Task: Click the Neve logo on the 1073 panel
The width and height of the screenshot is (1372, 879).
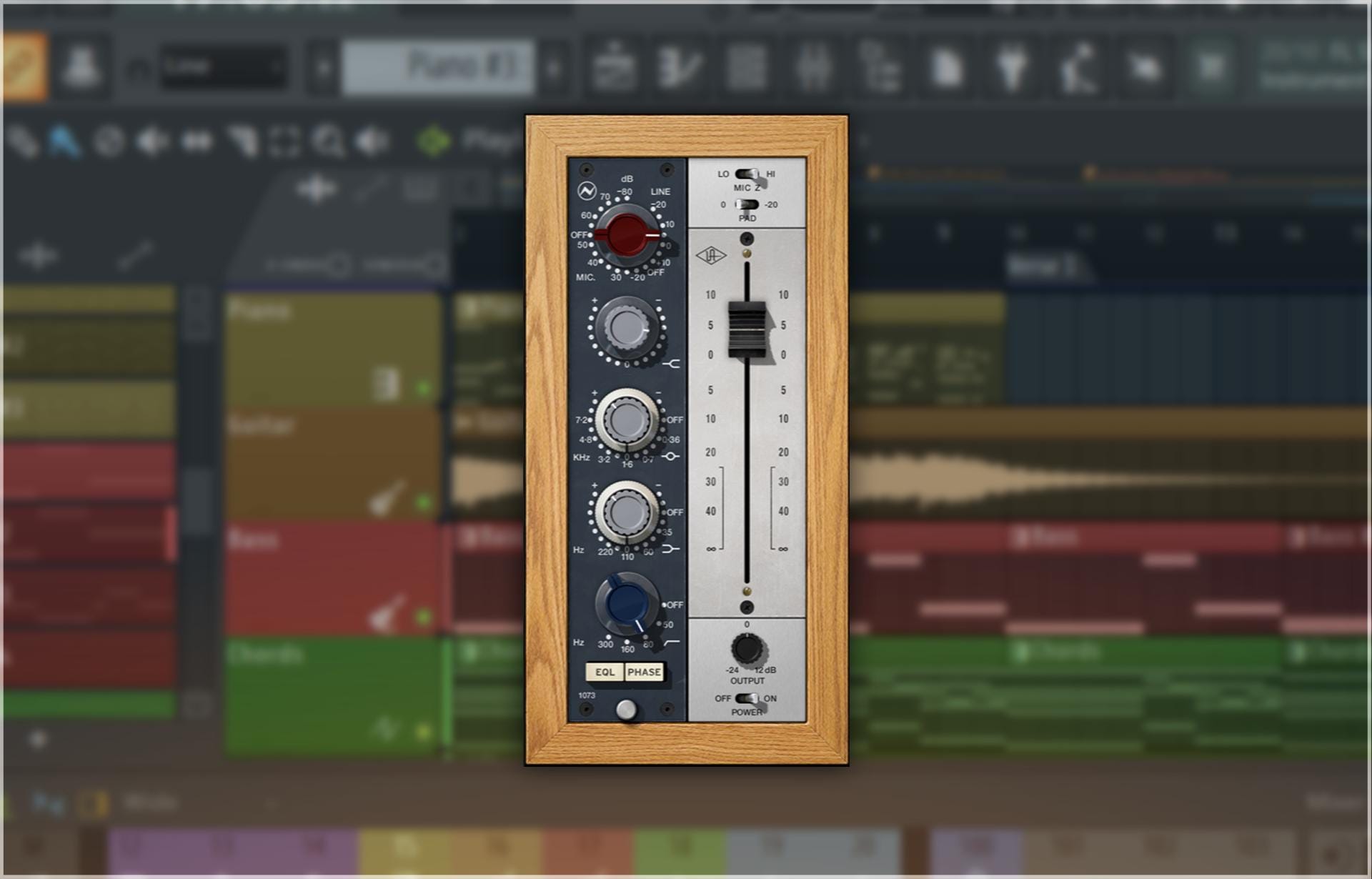Action: pyautogui.click(x=587, y=191)
